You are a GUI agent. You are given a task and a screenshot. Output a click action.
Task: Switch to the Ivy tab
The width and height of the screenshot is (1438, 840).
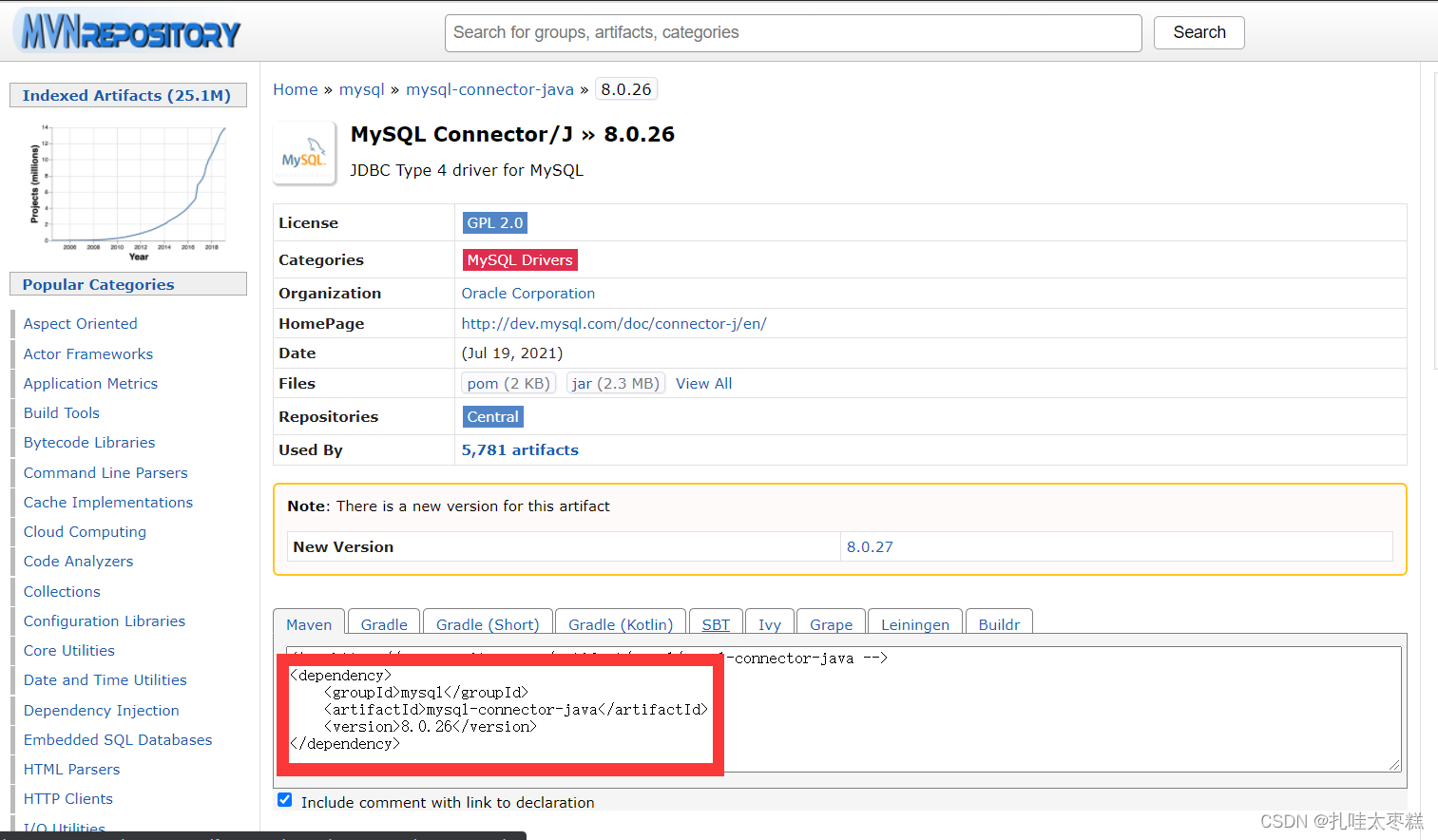pyautogui.click(x=770, y=624)
